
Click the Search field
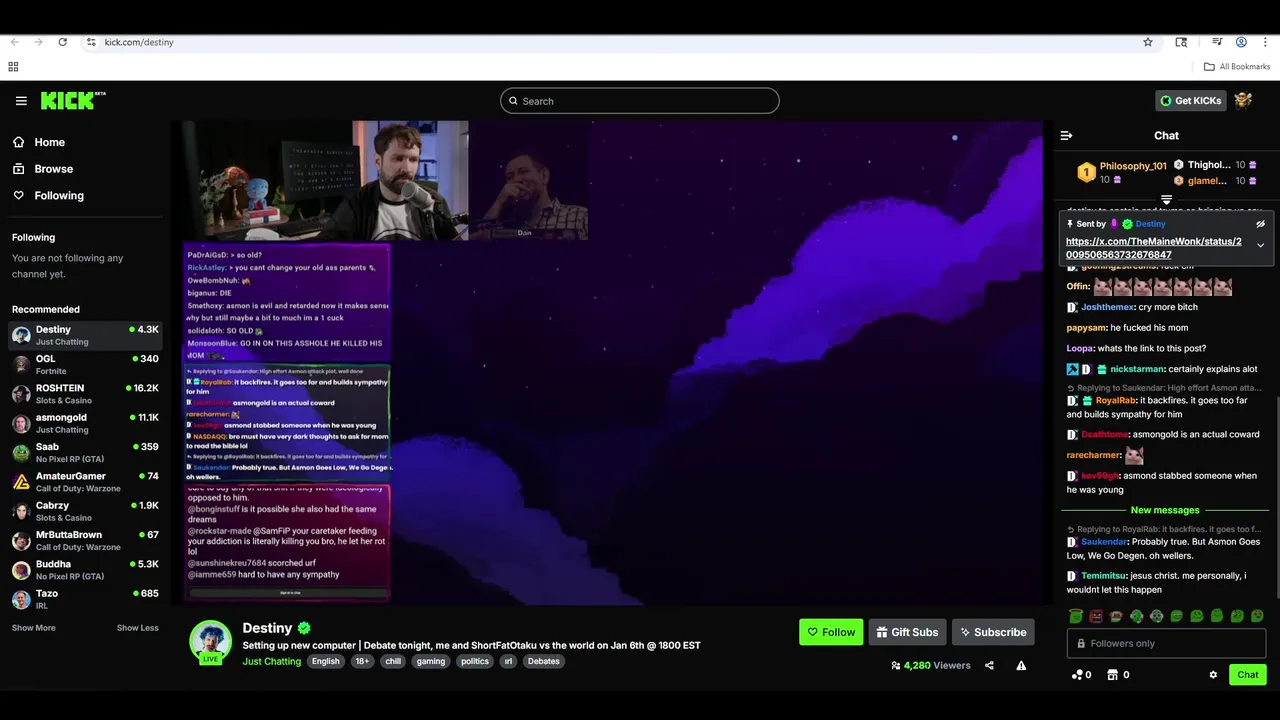click(x=640, y=101)
